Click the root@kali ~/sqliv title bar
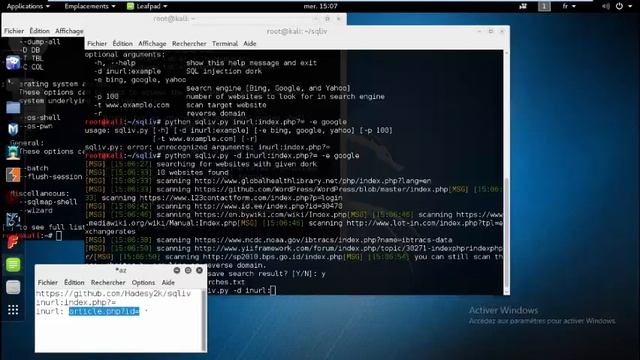Viewport: 640px width, 360px height. tap(297, 31)
